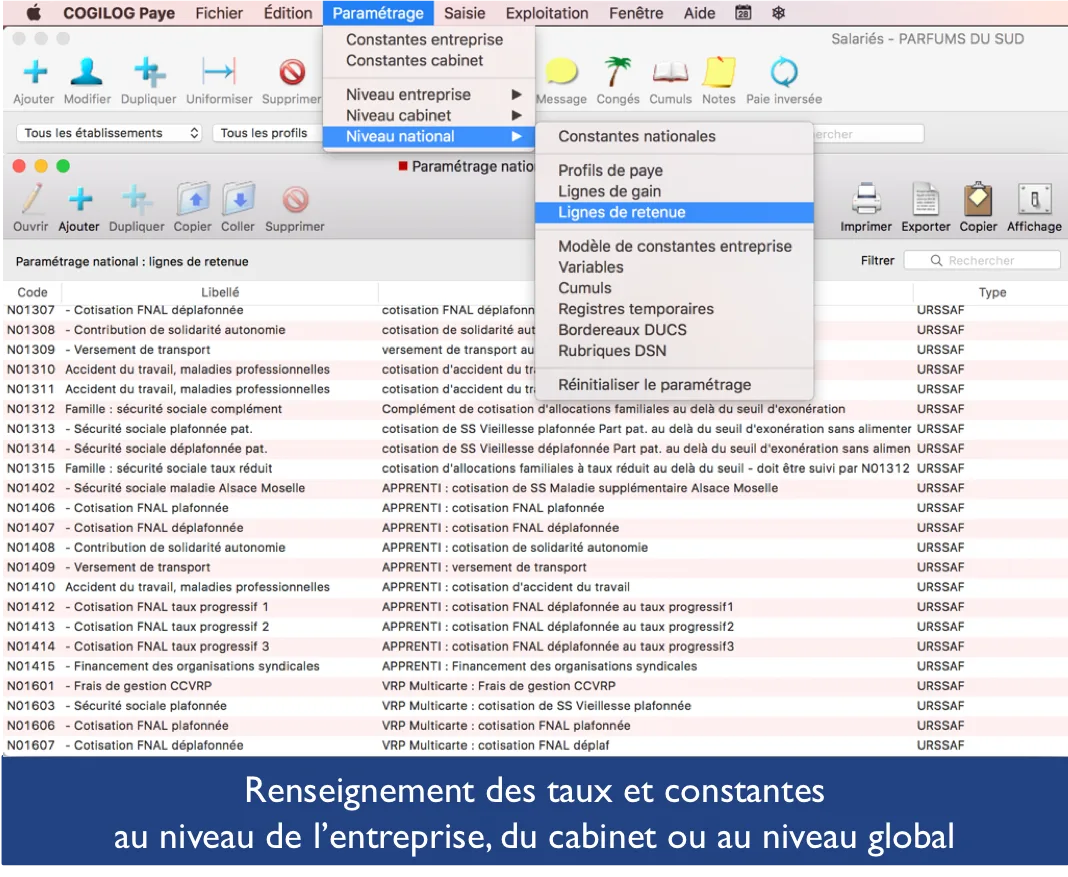
Task: Select row N01312 Famille sécurité sociale complément
Action: tap(534, 409)
